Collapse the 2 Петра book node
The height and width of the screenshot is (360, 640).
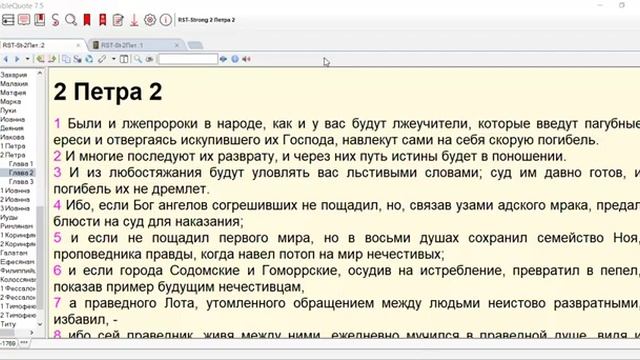coord(13,155)
